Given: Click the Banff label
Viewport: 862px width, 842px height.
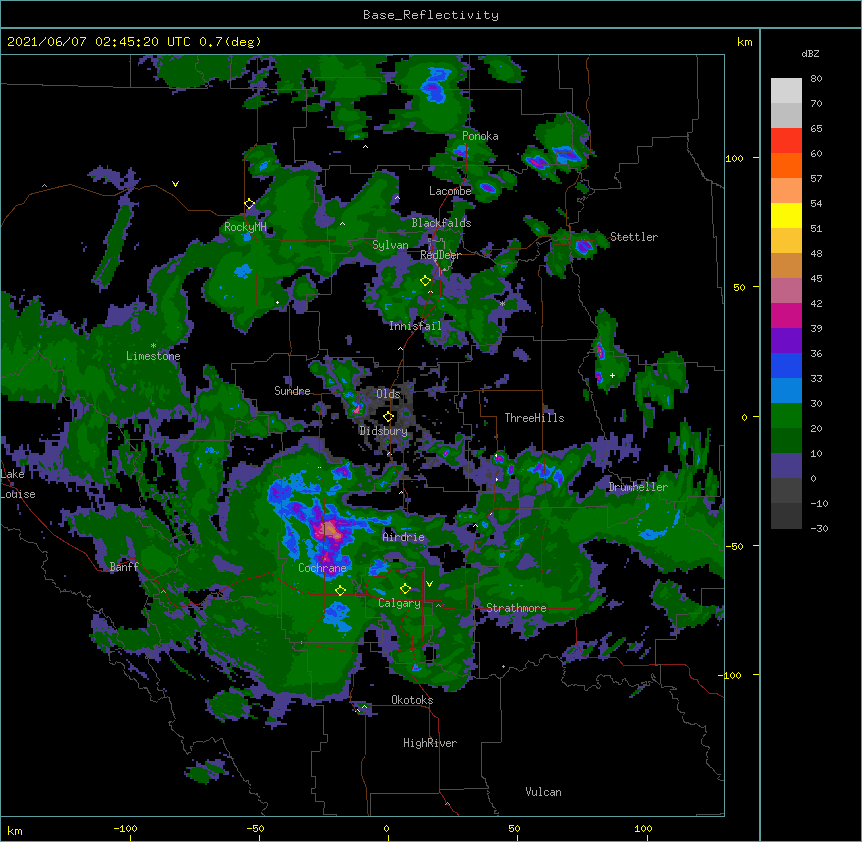Looking at the screenshot, I should pyautogui.click(x=124, y=567).
